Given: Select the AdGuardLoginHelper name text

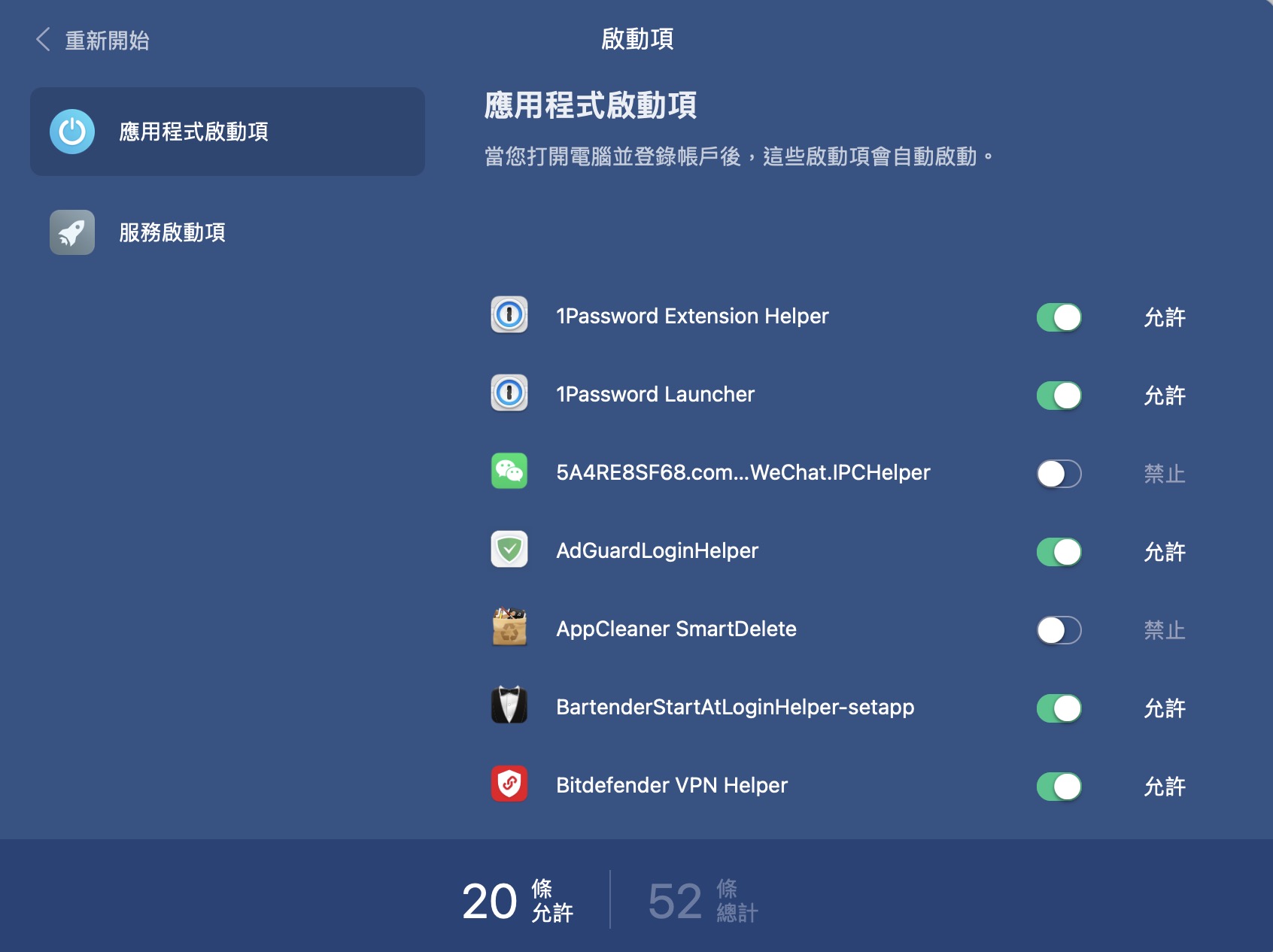Looking at the screenshot, I should click(657, 550).
